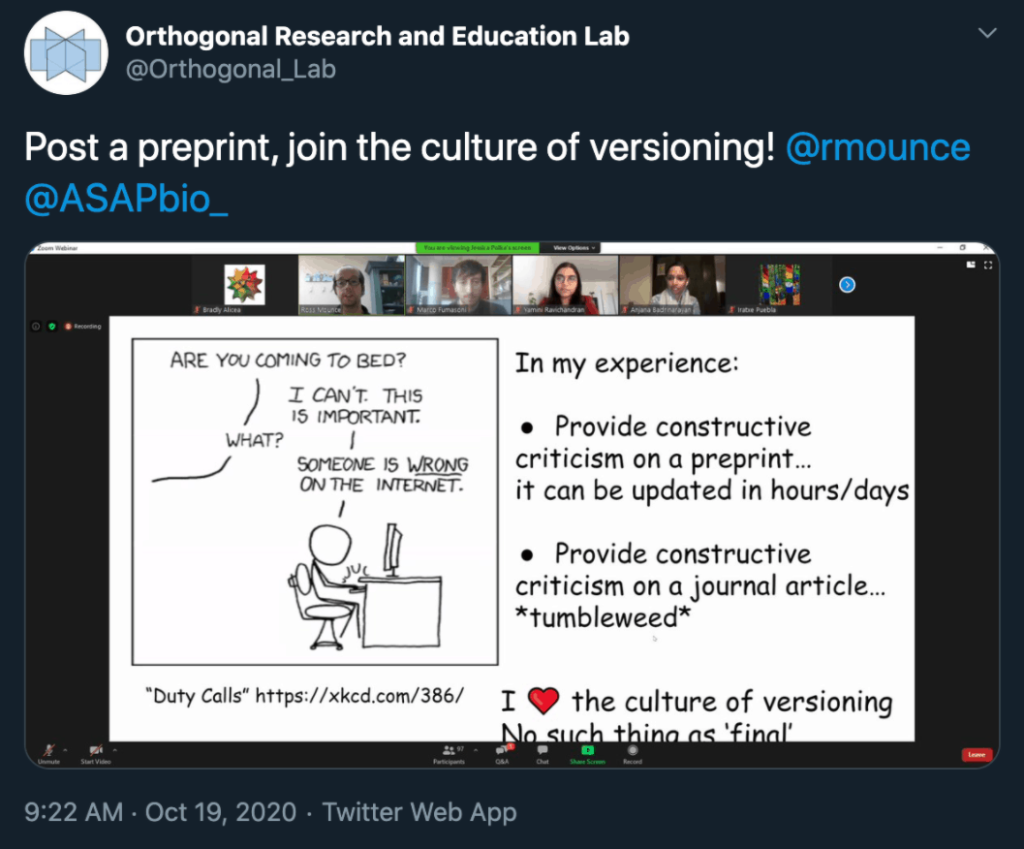Expand video options arrow beside Start Video

coord(114,748)
